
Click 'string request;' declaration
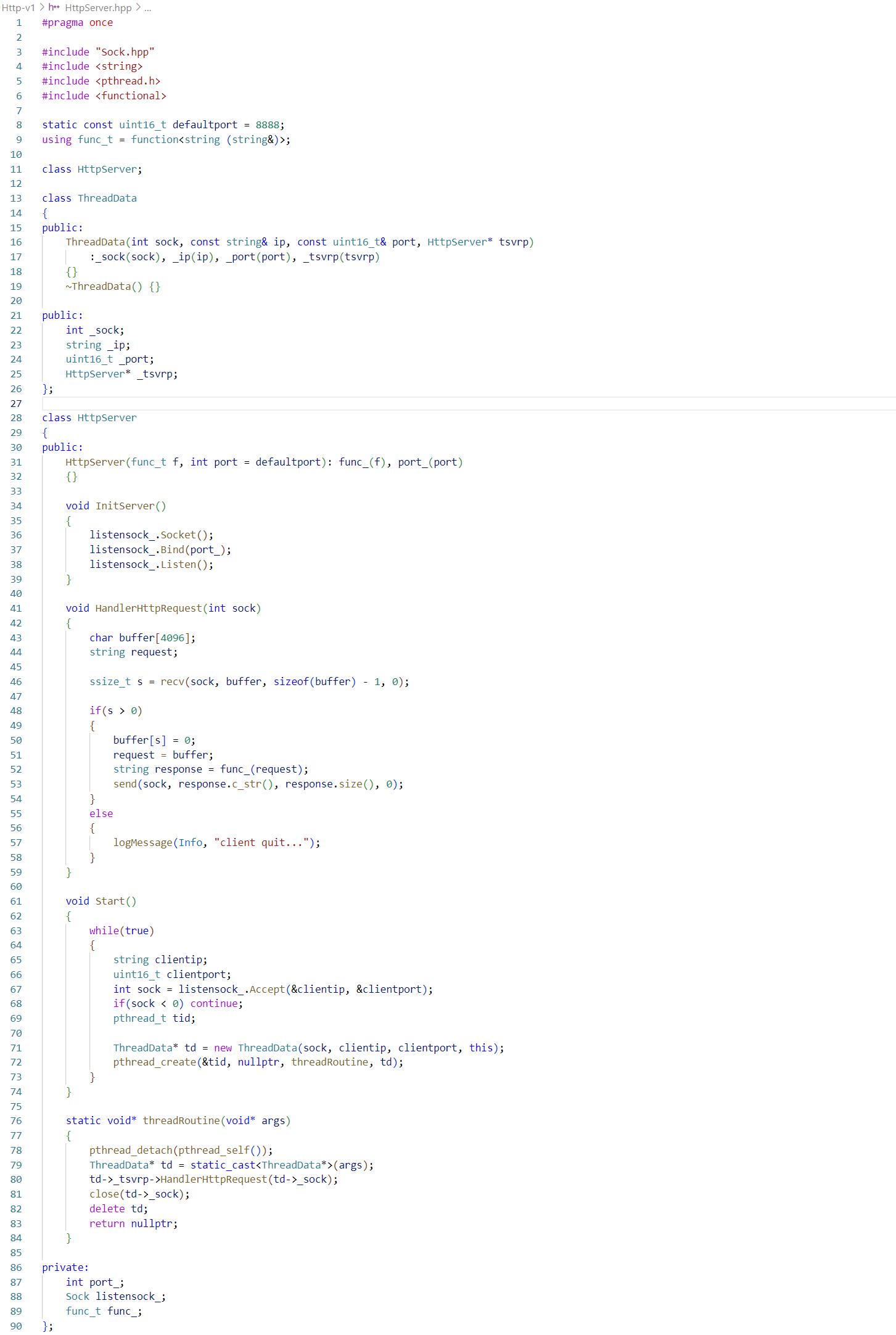(x=134, y=652)
